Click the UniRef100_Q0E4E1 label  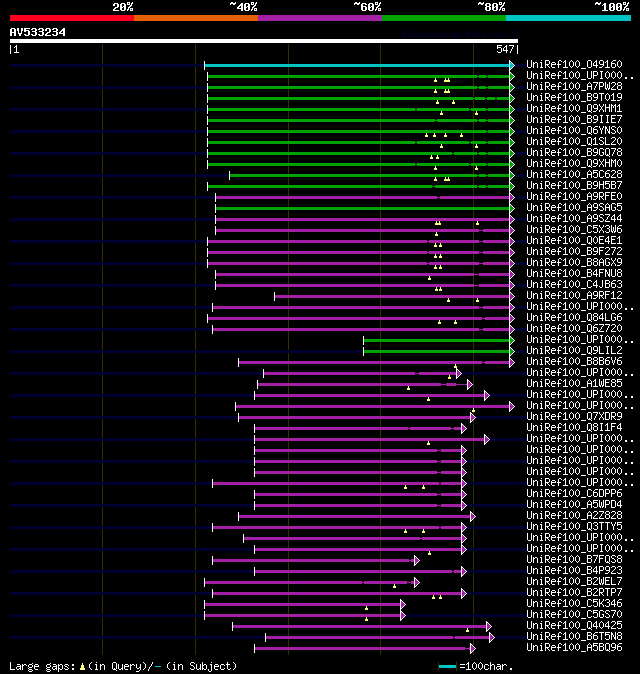pyautogui.click(x=574, y=240)
